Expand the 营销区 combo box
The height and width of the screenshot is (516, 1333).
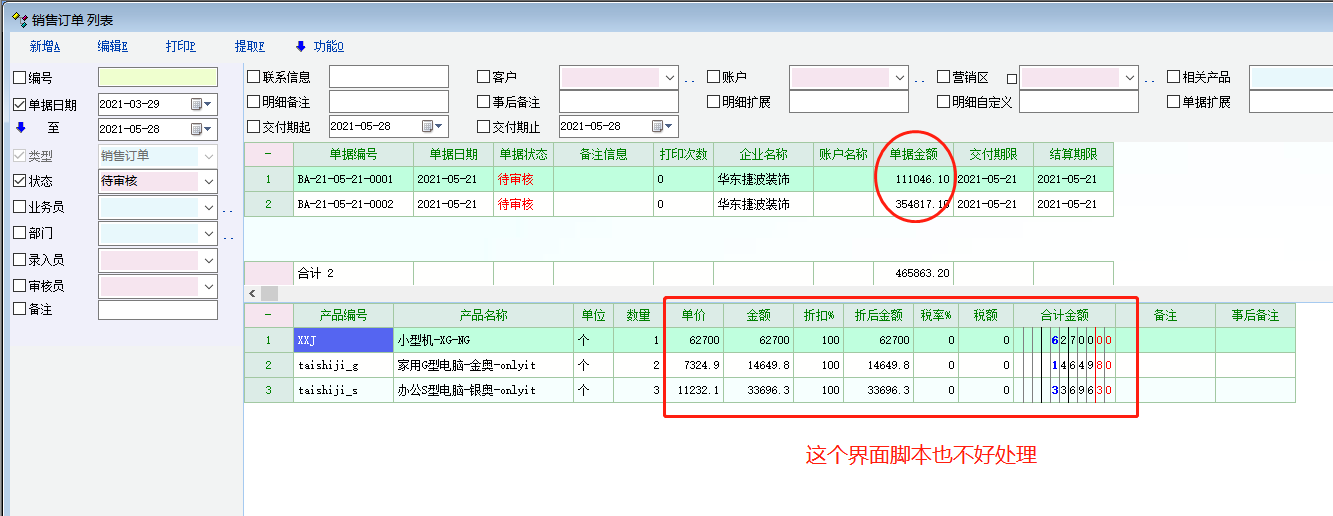1130,77
